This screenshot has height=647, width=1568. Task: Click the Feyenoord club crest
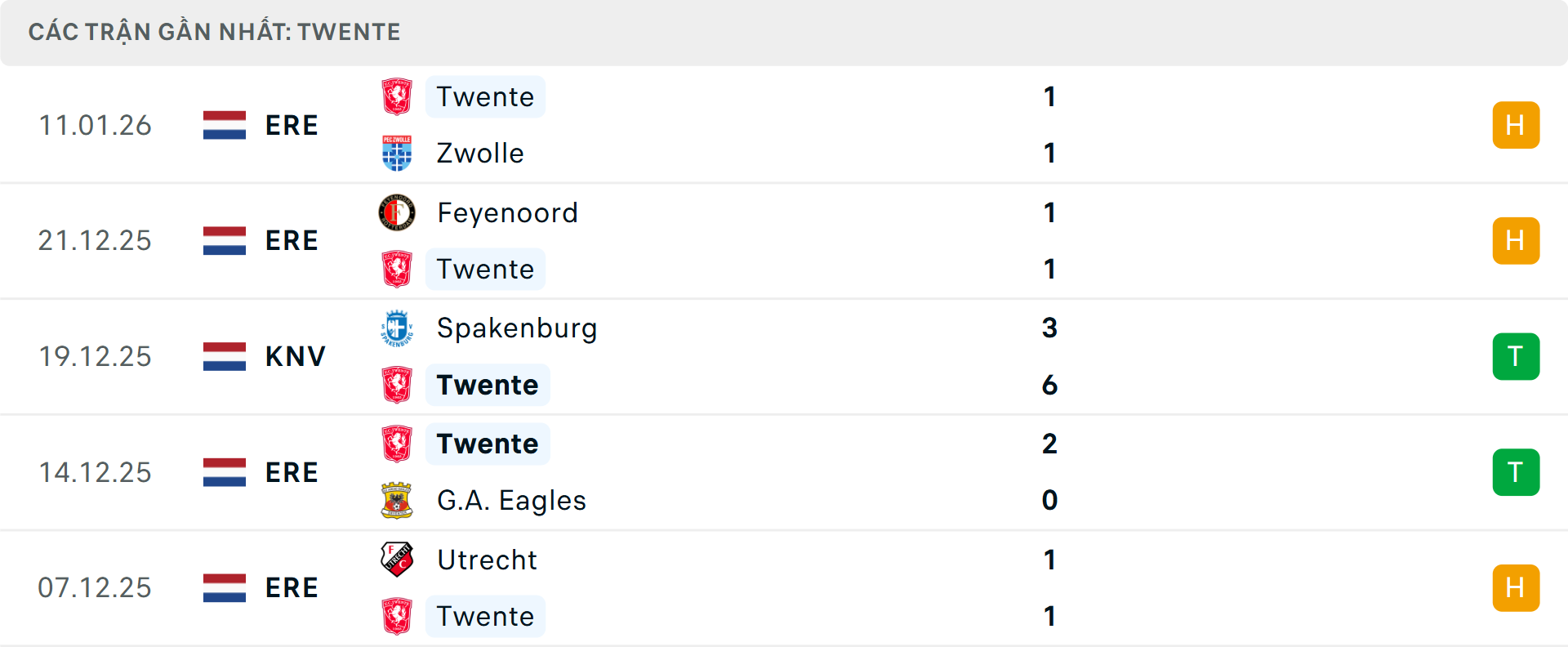397,213
